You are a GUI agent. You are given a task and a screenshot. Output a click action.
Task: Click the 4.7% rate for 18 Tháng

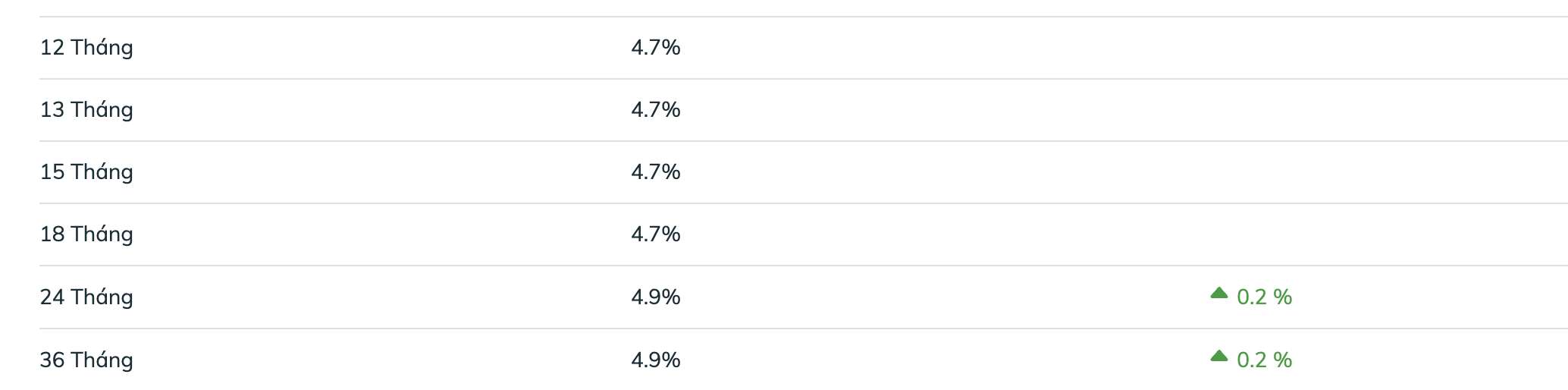click(656, 234)
